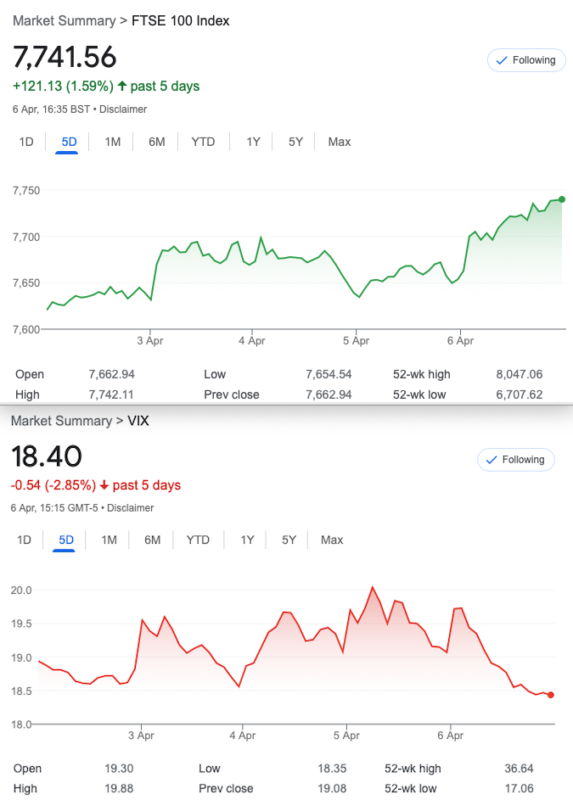Select 1D tab in VIX chart
The width and height of the screenshot is (573, 800).
point(24,540)
